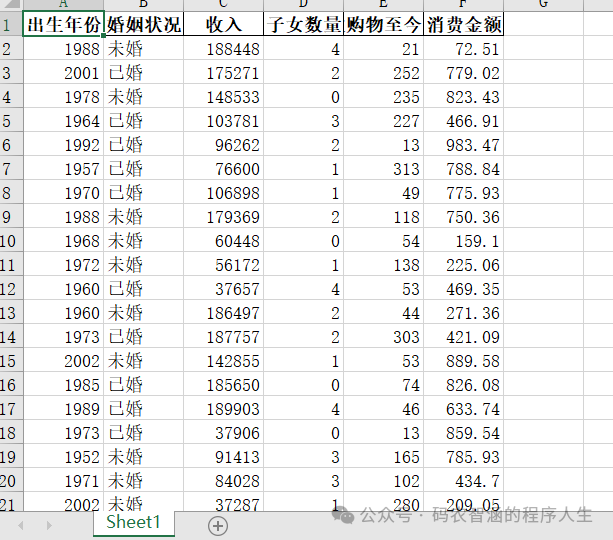The width and height of the screenshot is (613, 540).
Task: Click the previous sheet navigation arrow
Action: [21, 525]
